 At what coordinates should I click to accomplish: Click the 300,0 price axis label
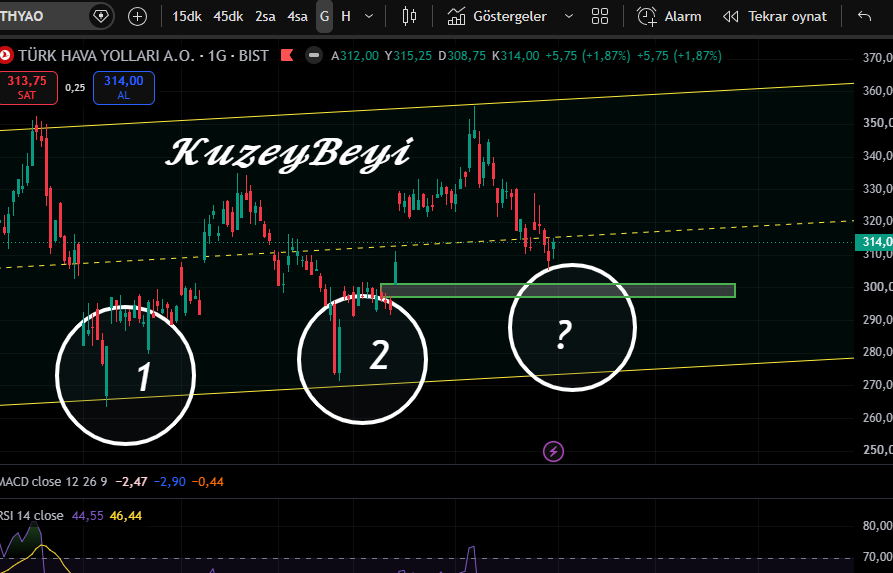878,286
